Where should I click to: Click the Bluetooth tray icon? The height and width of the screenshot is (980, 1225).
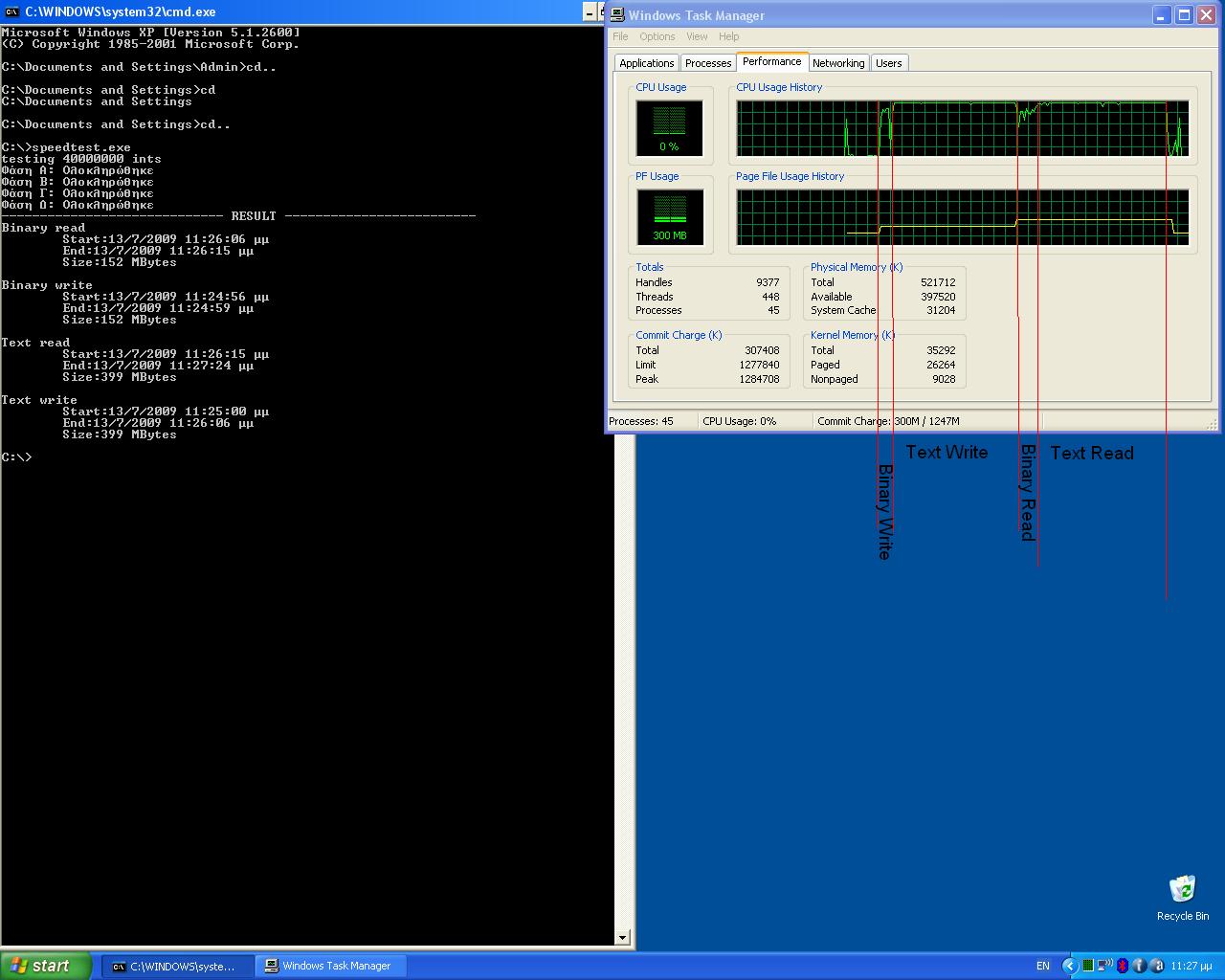1123,966
